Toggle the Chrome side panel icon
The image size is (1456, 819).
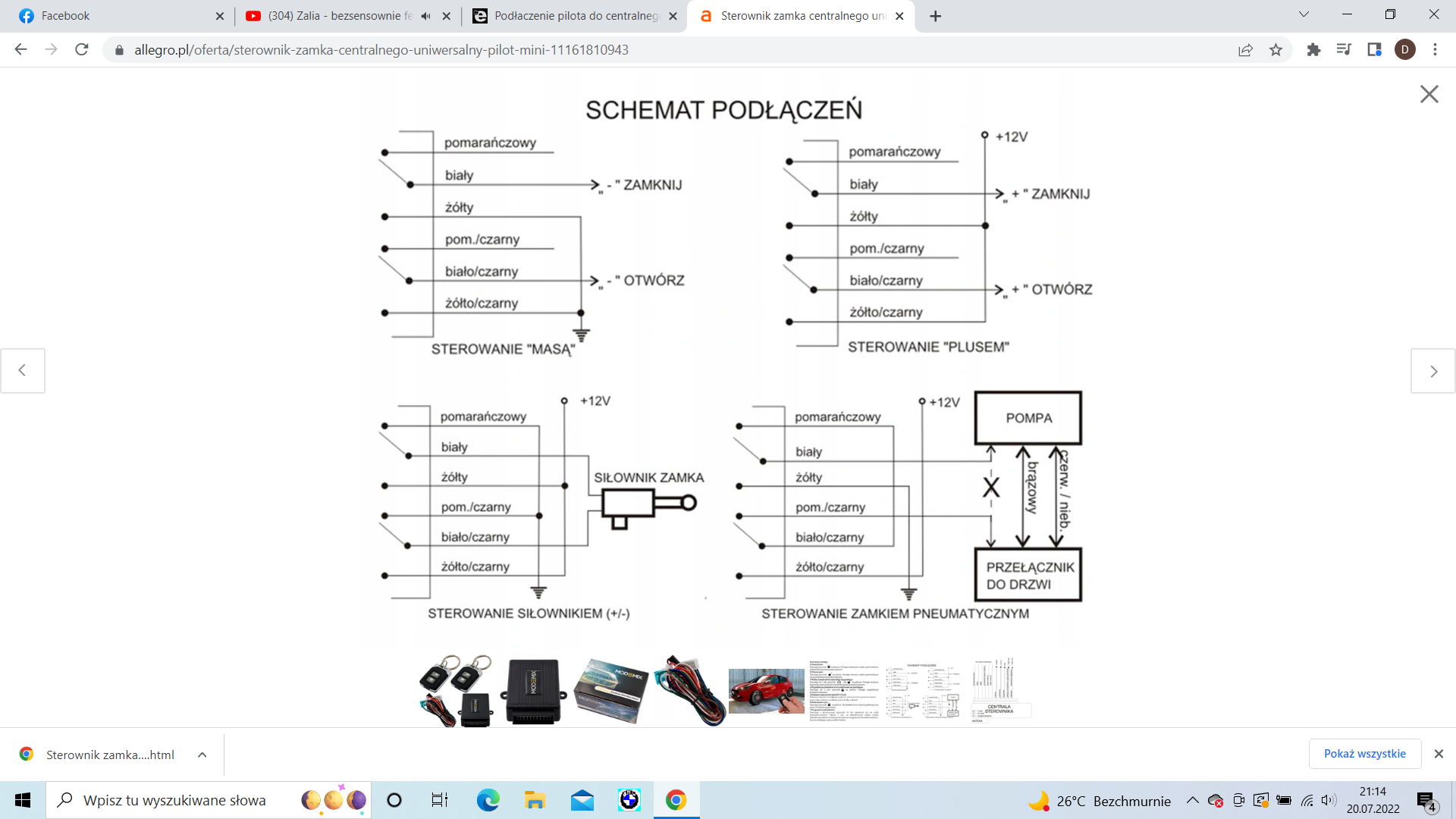pyautogui.click(x=1374, y=50)
